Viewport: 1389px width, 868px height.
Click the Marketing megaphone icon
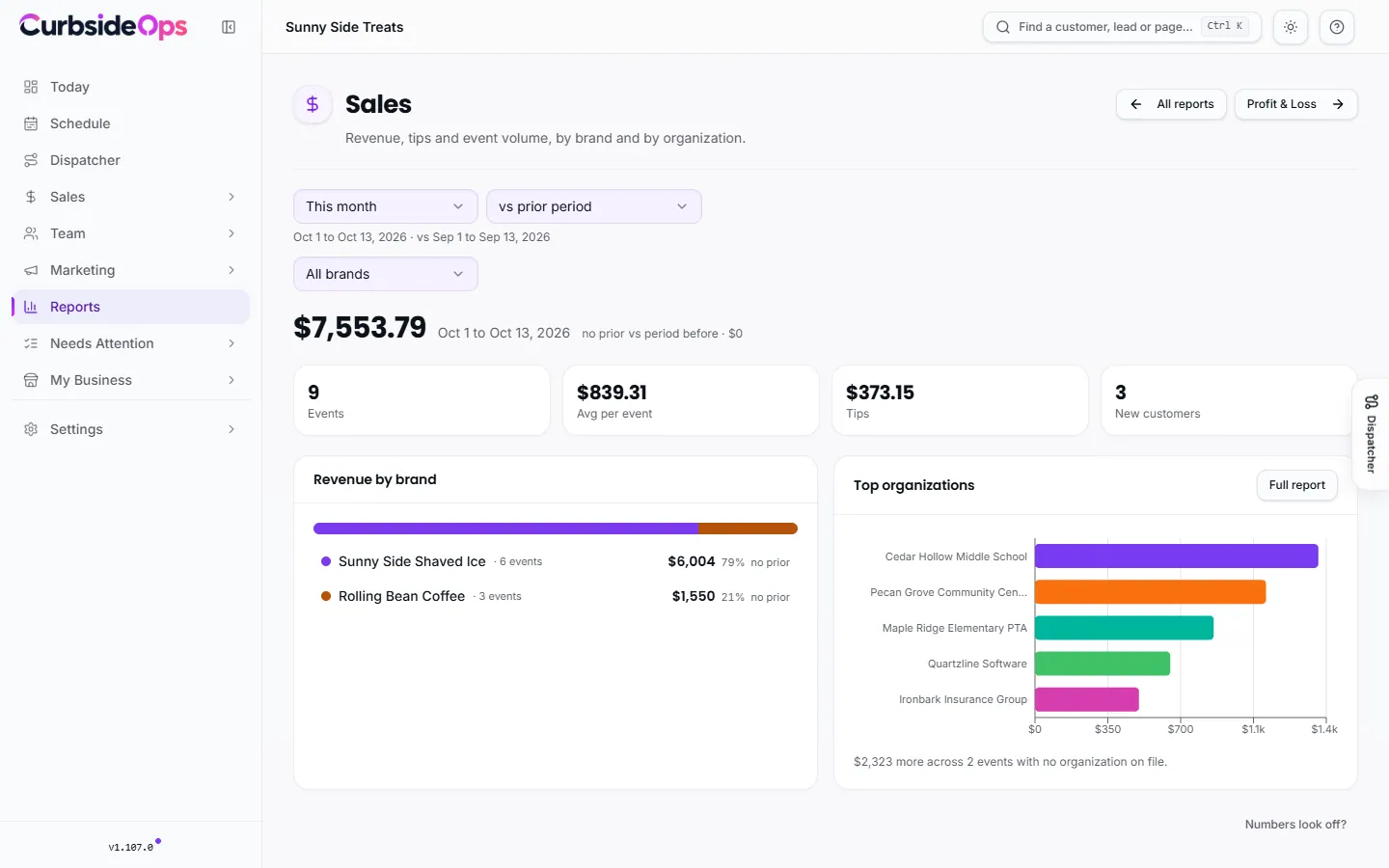(x=31, y=270)
